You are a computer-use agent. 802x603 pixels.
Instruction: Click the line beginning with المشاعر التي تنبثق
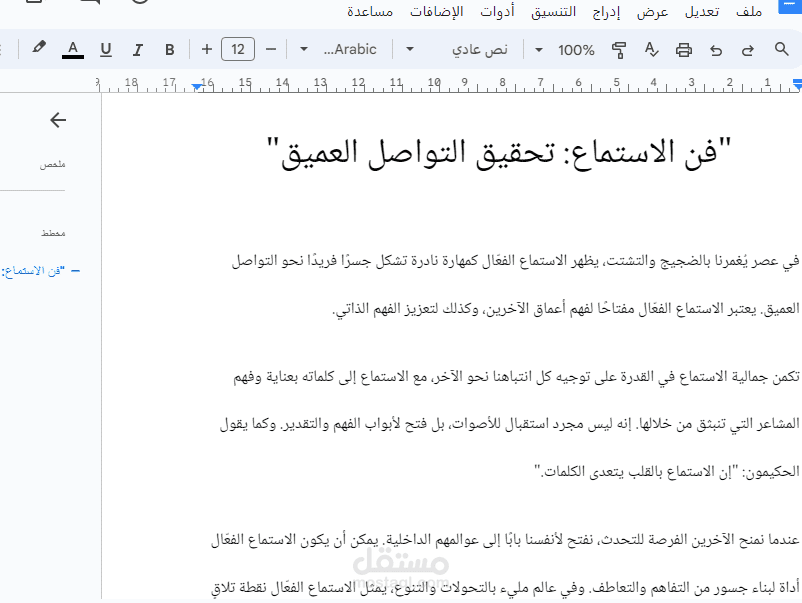(509, 425)
